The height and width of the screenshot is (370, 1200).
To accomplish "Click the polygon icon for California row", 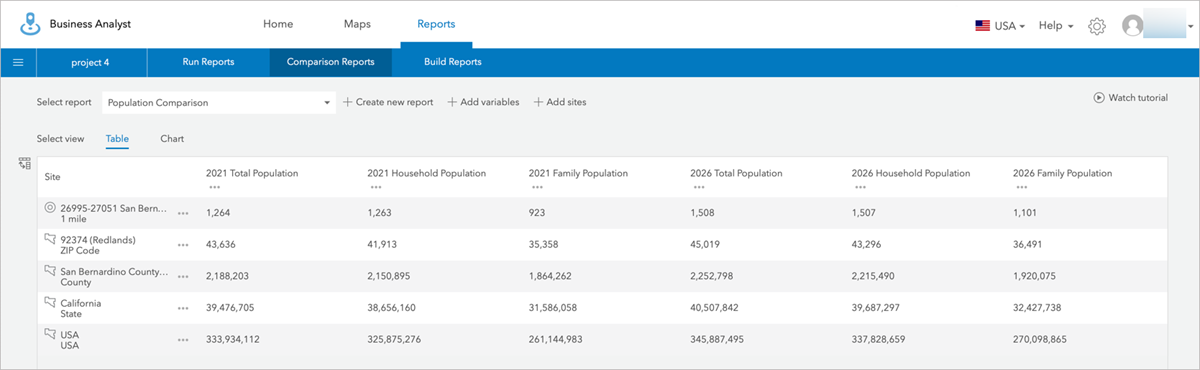I will click(x=51, y=302).
